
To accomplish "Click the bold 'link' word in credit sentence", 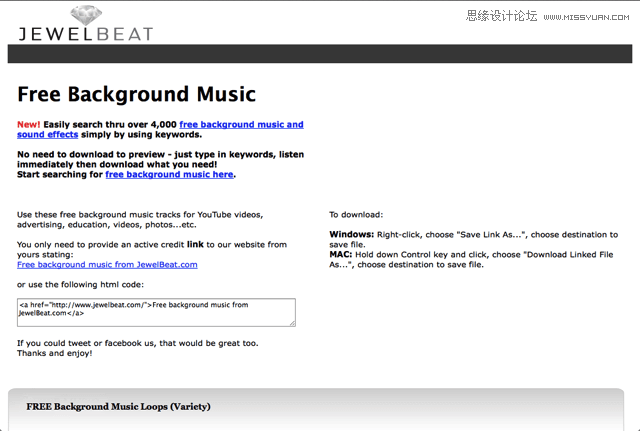I will coord(195,244).
